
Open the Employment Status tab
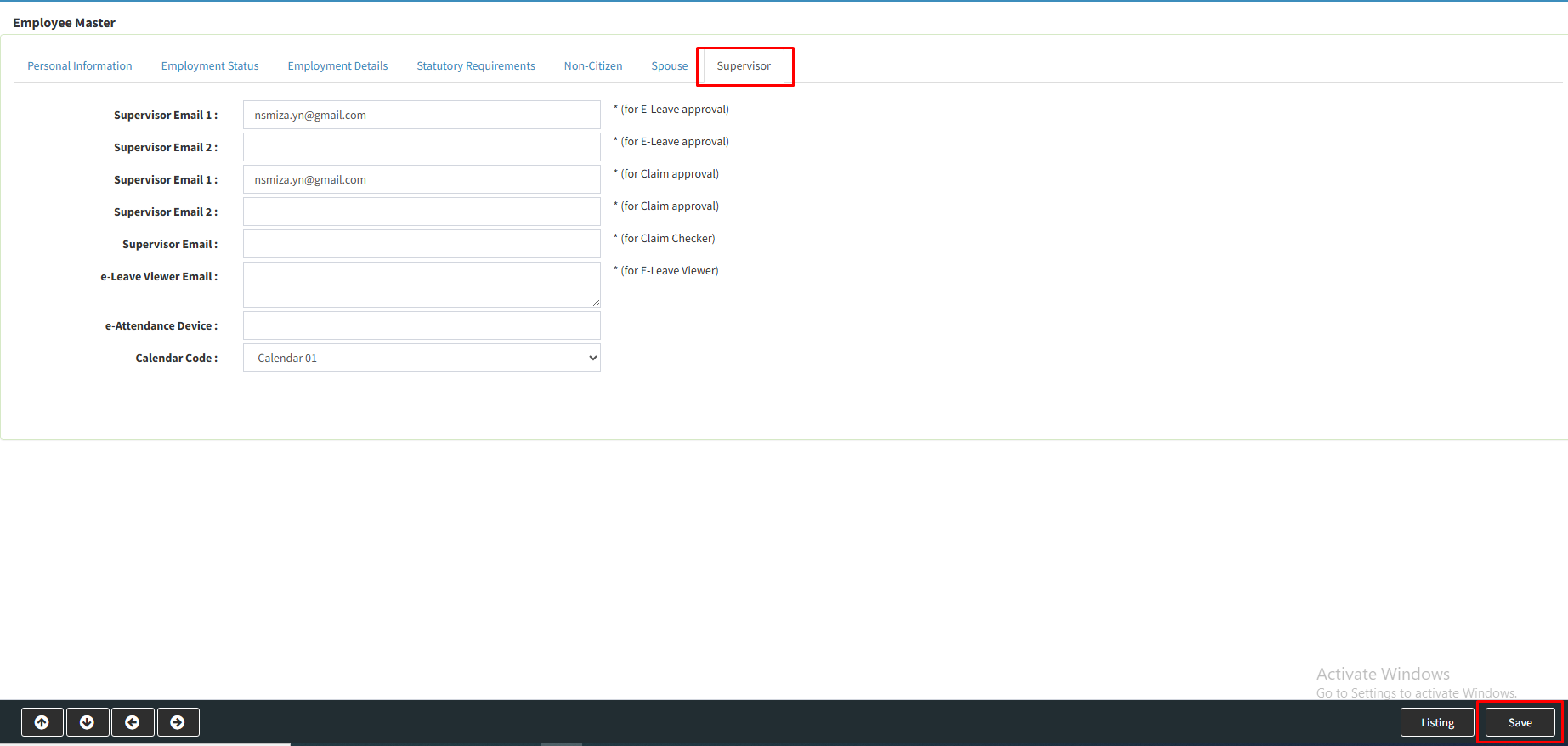point(210,66)
